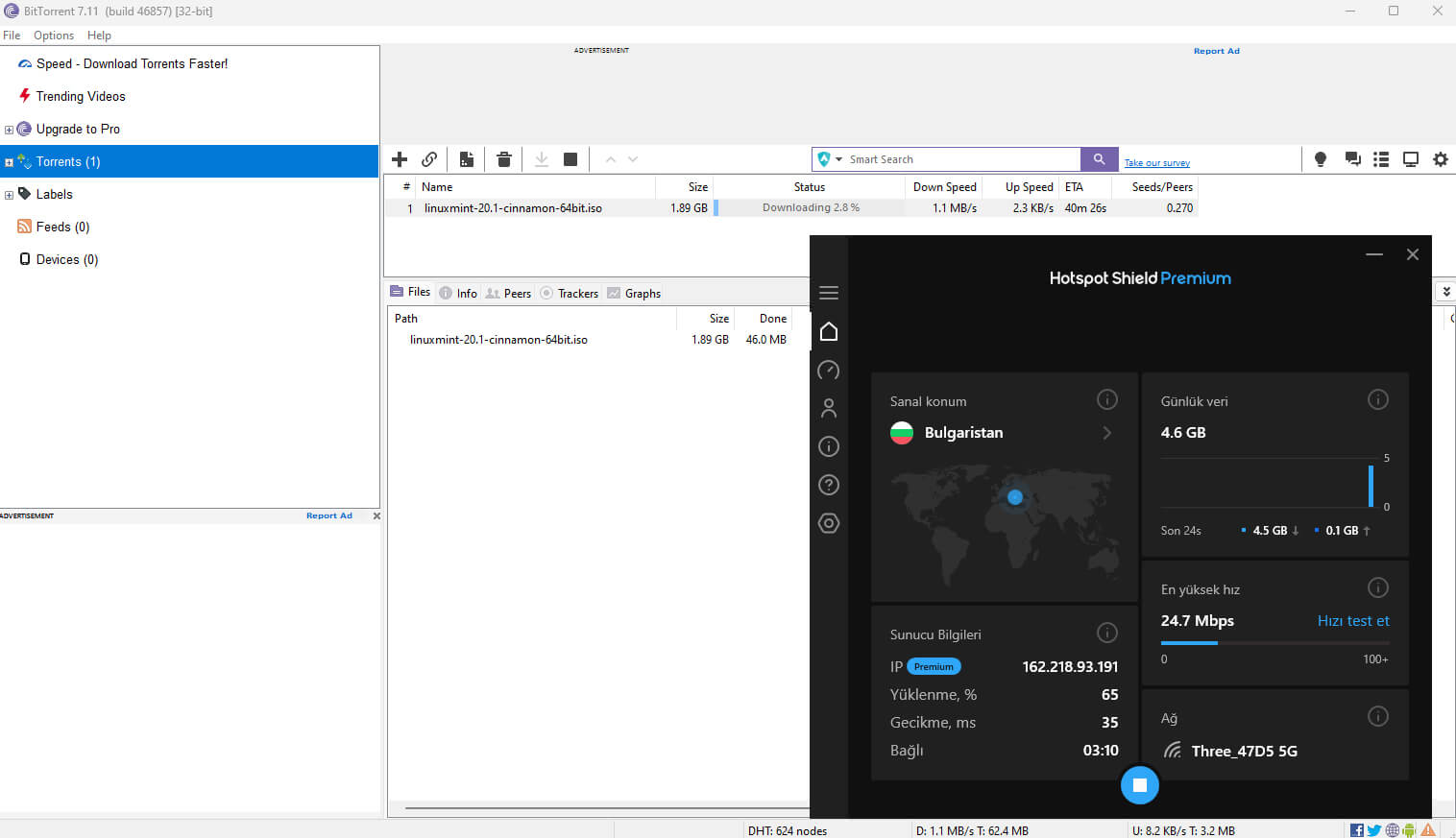Move torrent up in queue
Viewport: 1456px width, 838px height.
pos(610,159)
